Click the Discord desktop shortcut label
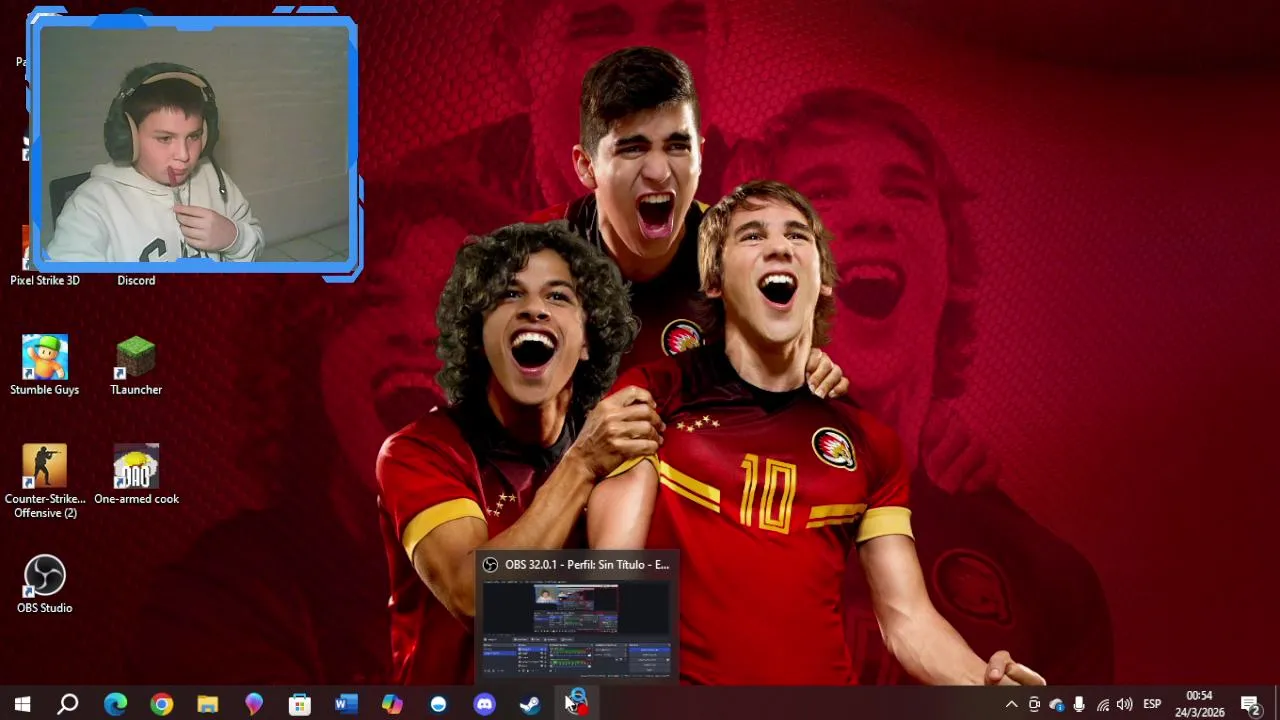Image resolution: width=1280 pixels, height=720 pixels. pyautogui.click(x=136, y=281)
